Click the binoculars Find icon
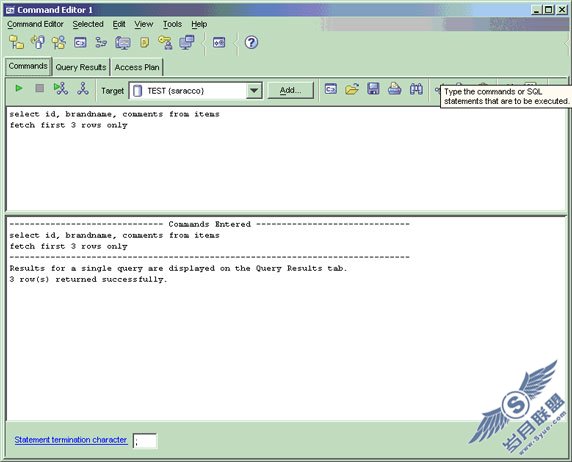This screenshot has width=572, height=462. click(416, 89)
